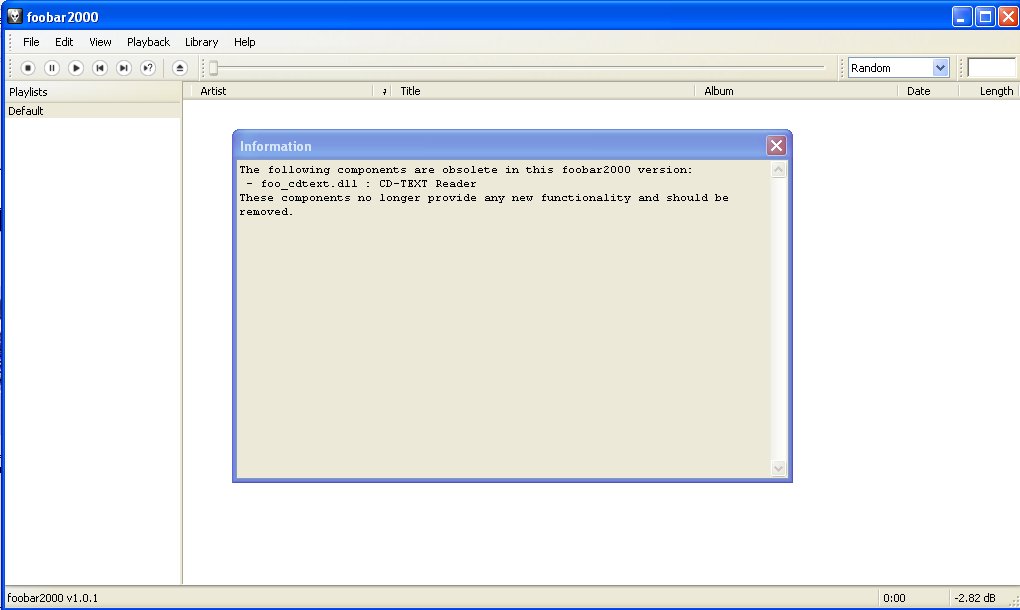
Task: Expand the Random playback order dropdown
Action: [x=940, y=68]
